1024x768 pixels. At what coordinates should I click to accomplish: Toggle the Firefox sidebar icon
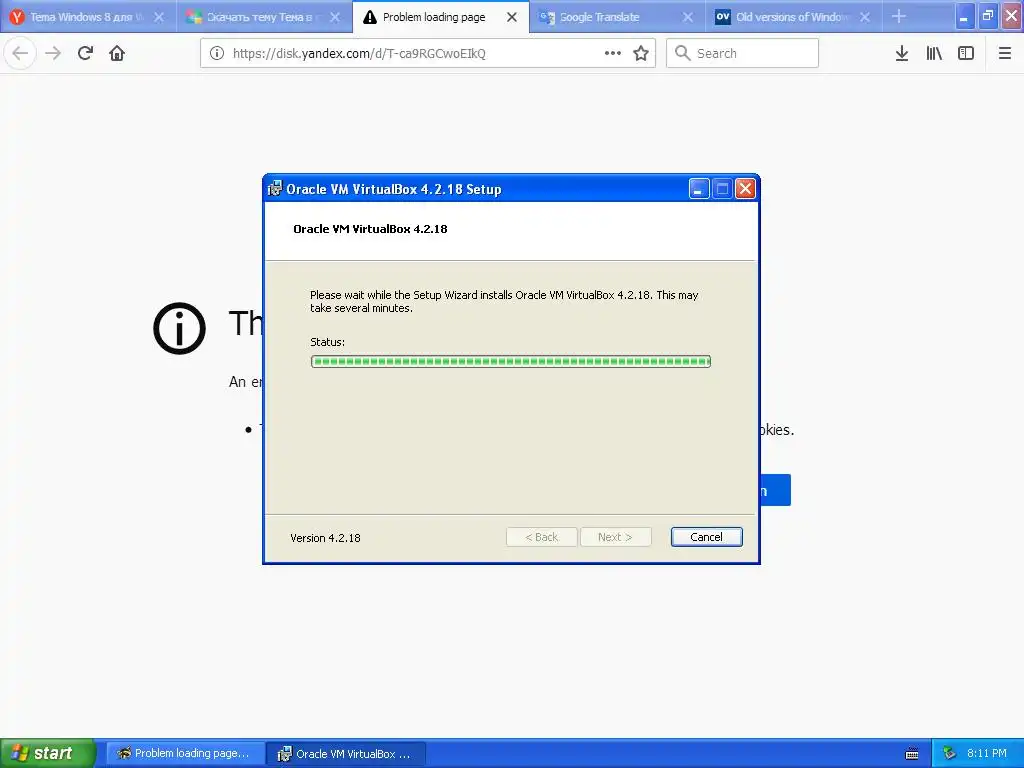click(966, 54)
